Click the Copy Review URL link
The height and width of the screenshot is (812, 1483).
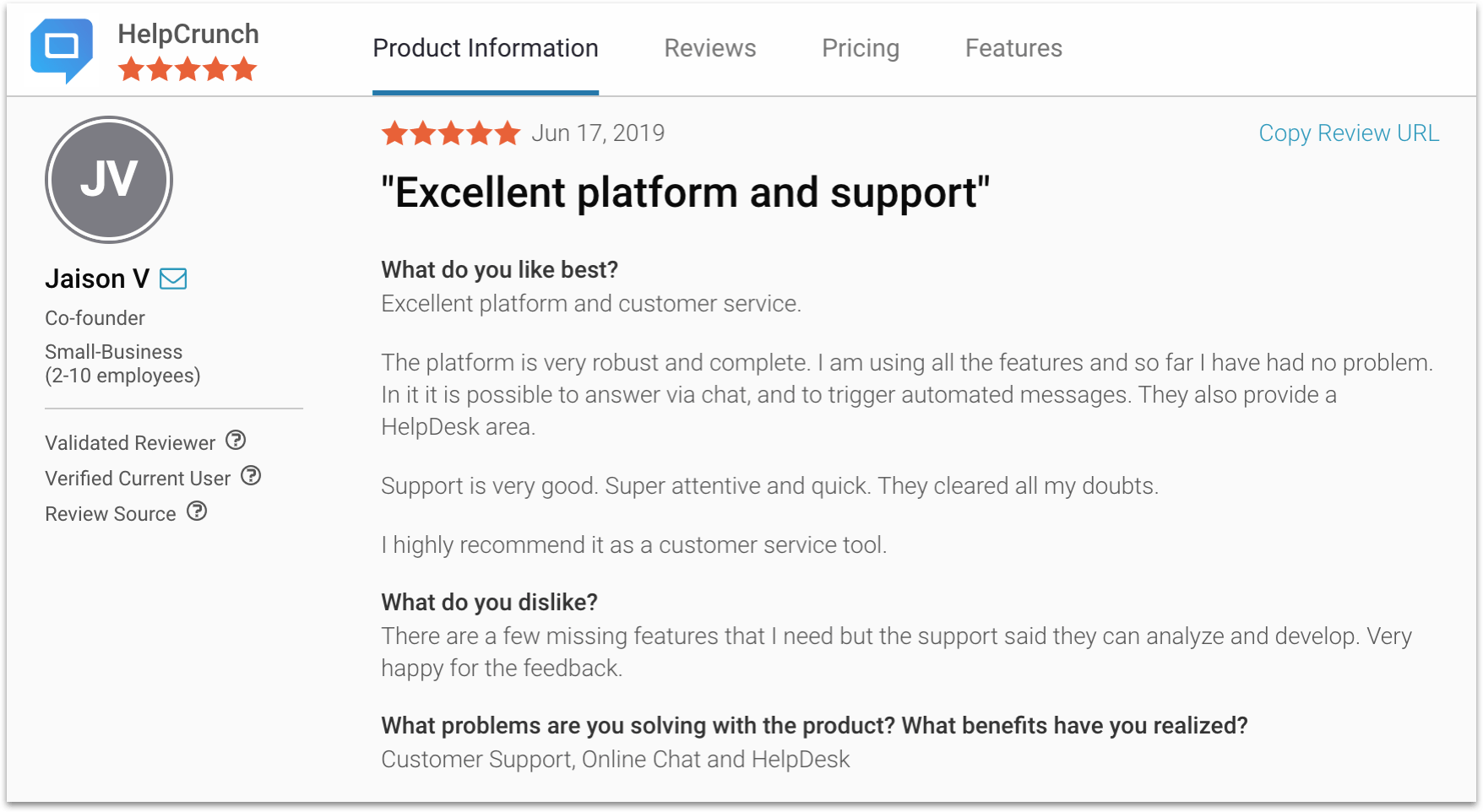click(1349, 133)
